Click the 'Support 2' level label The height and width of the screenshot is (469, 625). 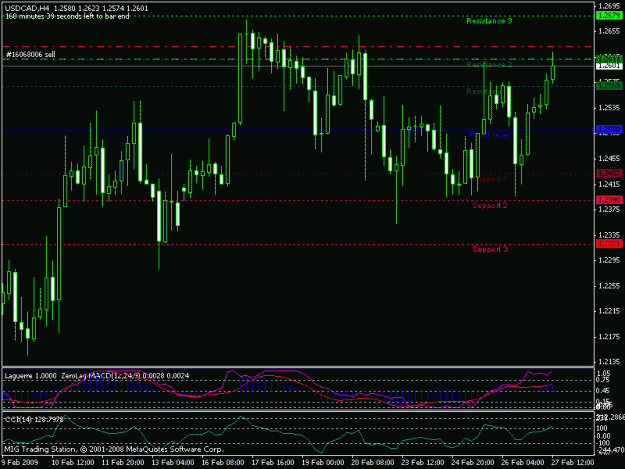(489, 206)
